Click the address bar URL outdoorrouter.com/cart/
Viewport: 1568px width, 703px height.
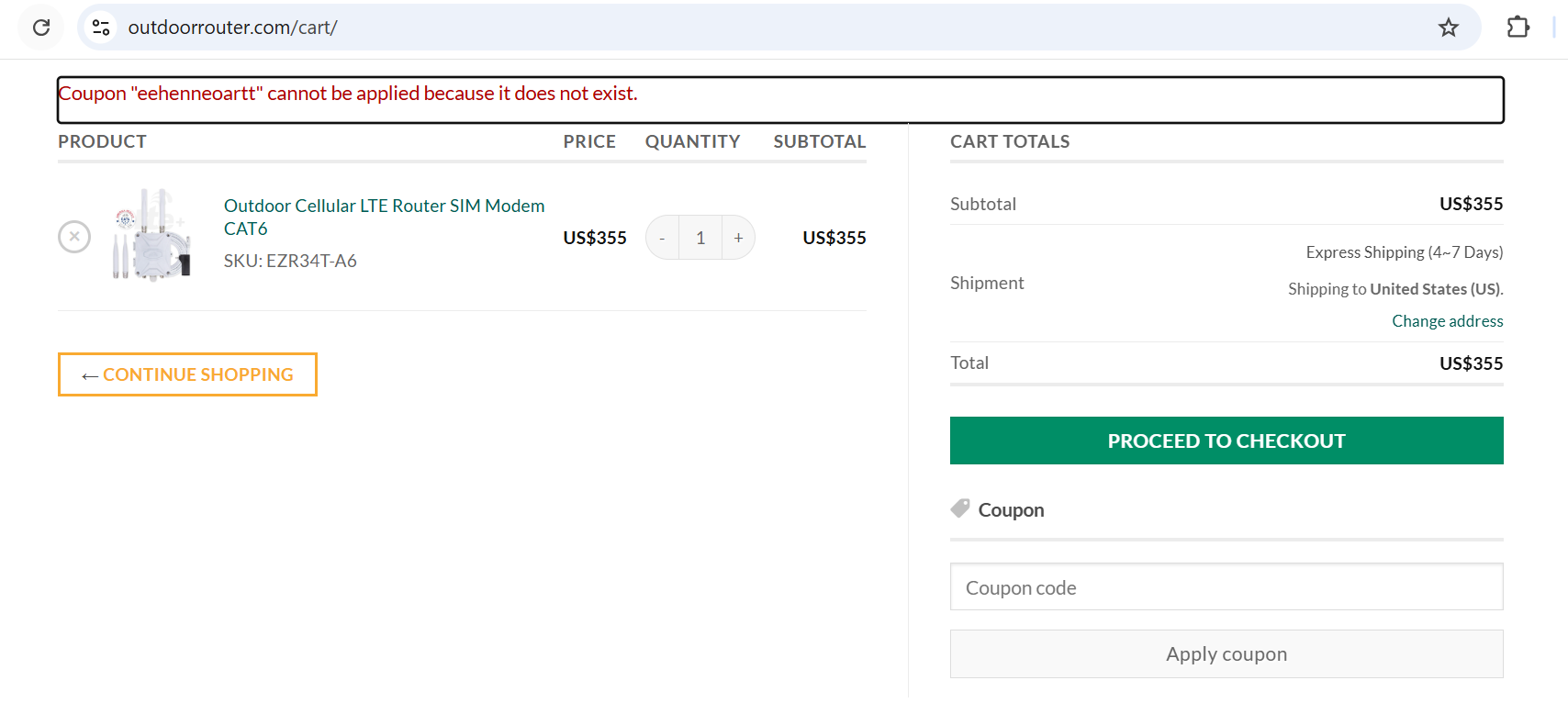click(233, 28)
